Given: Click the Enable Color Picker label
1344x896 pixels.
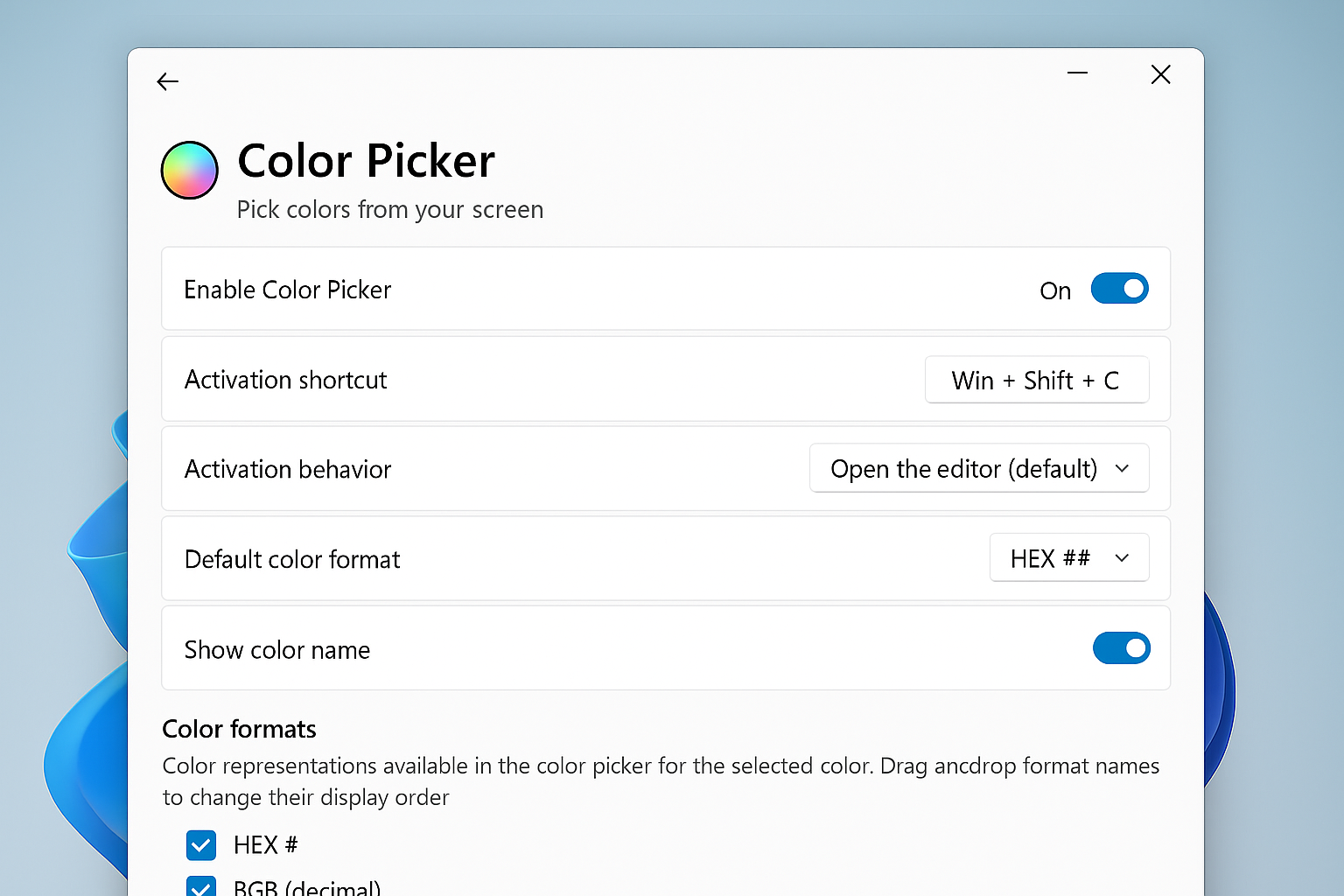Looking at the screenshot, I should [287, 290].
